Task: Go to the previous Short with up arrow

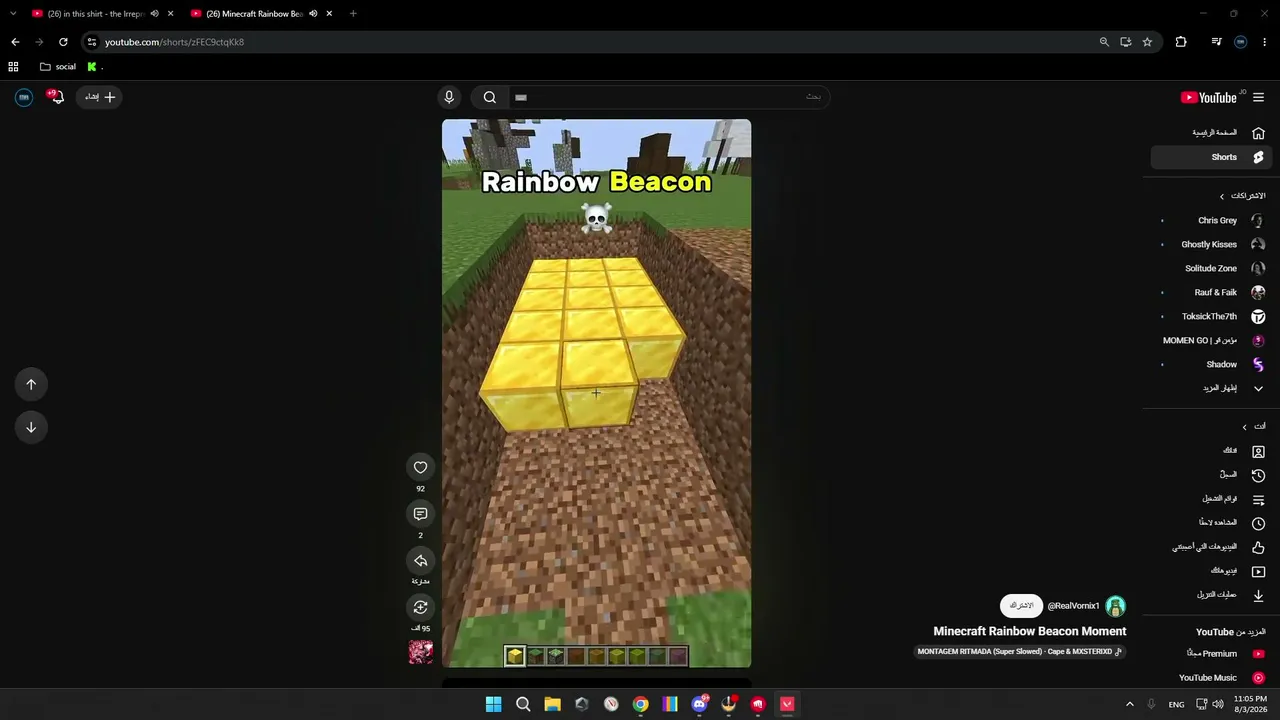Action: point(31,384)
